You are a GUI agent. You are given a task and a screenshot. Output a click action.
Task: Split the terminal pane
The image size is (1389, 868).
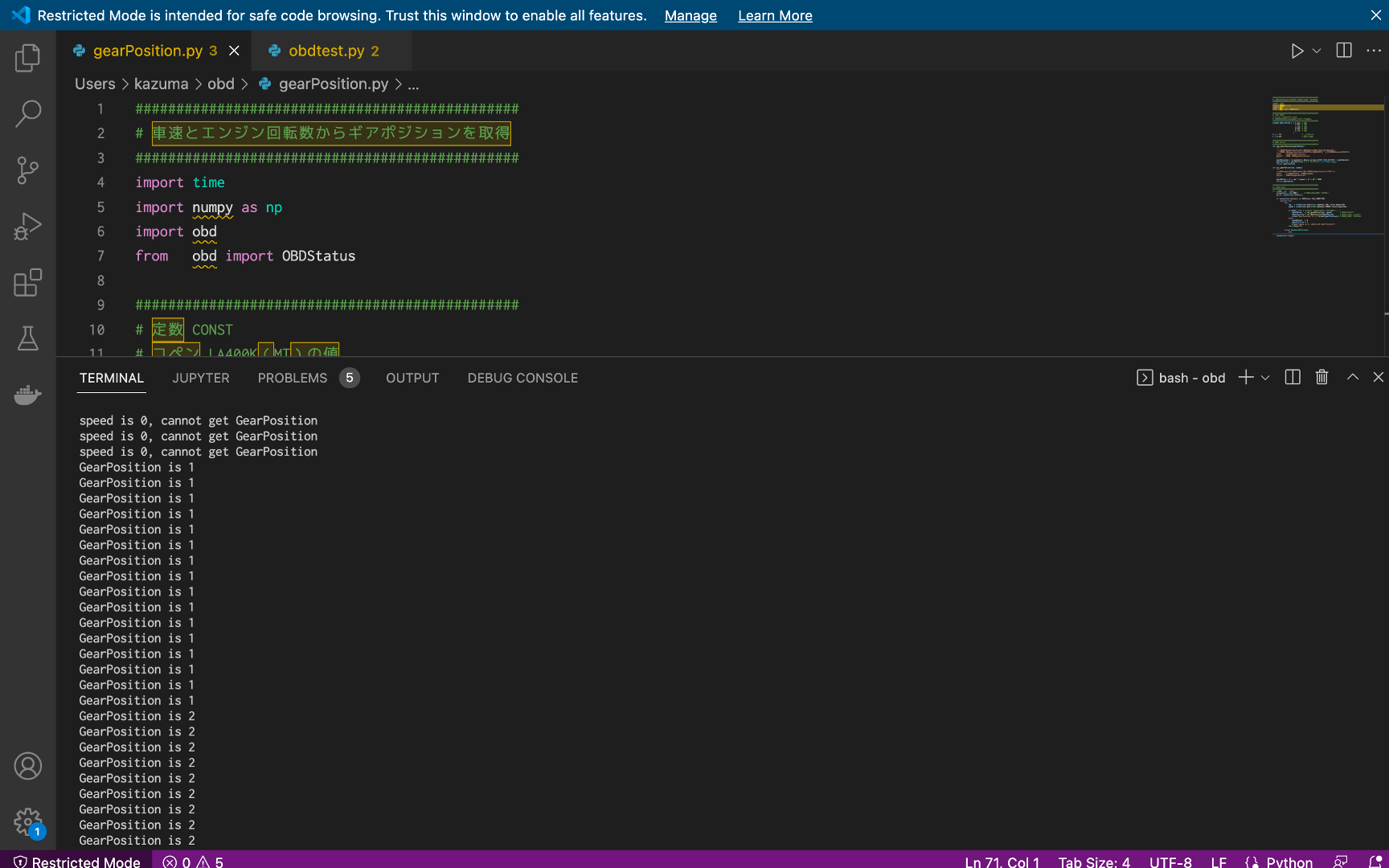pyautogui.click(x=1293, y=378)
